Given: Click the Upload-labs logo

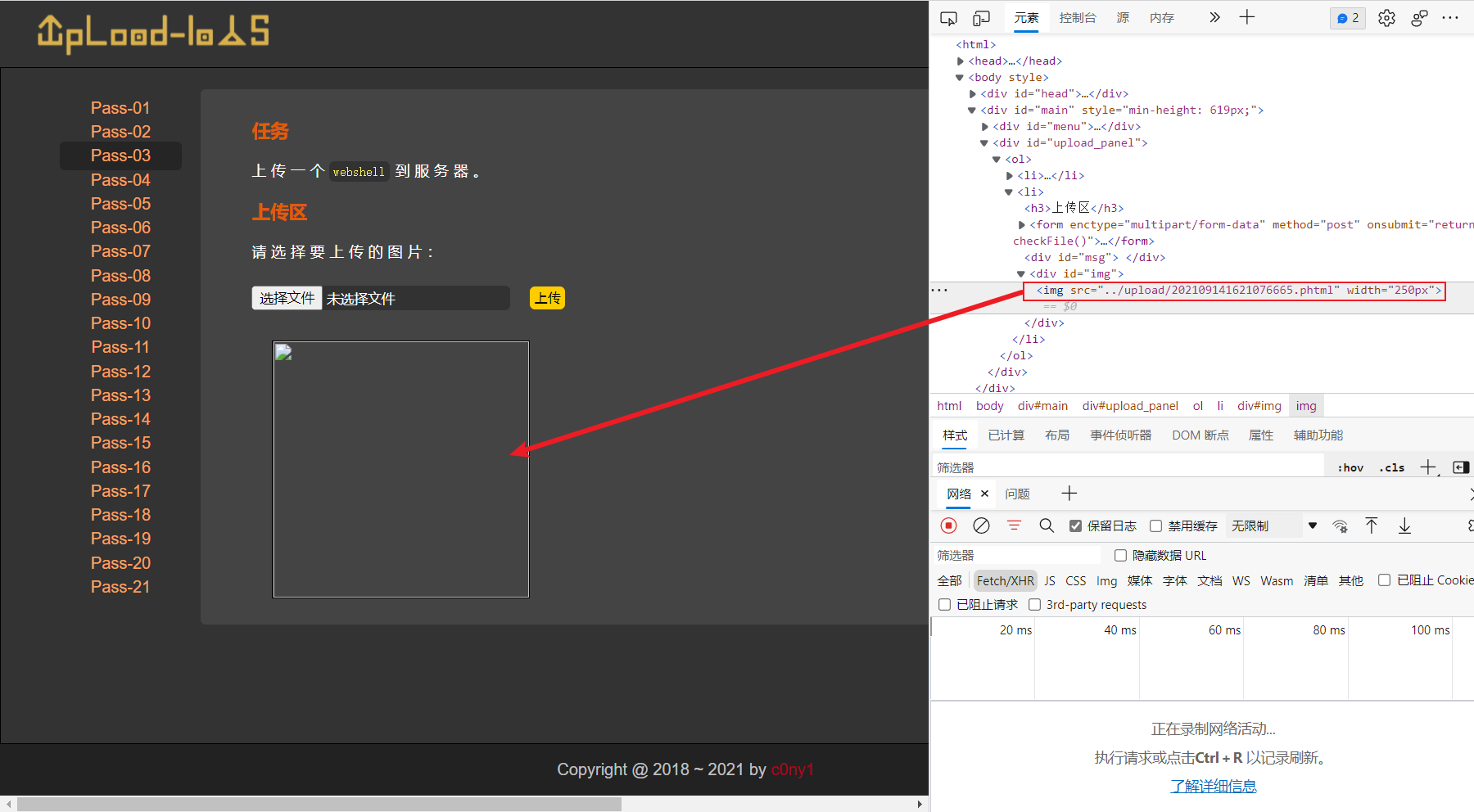Looking at the screenshot, I should (x=152, y=34).
